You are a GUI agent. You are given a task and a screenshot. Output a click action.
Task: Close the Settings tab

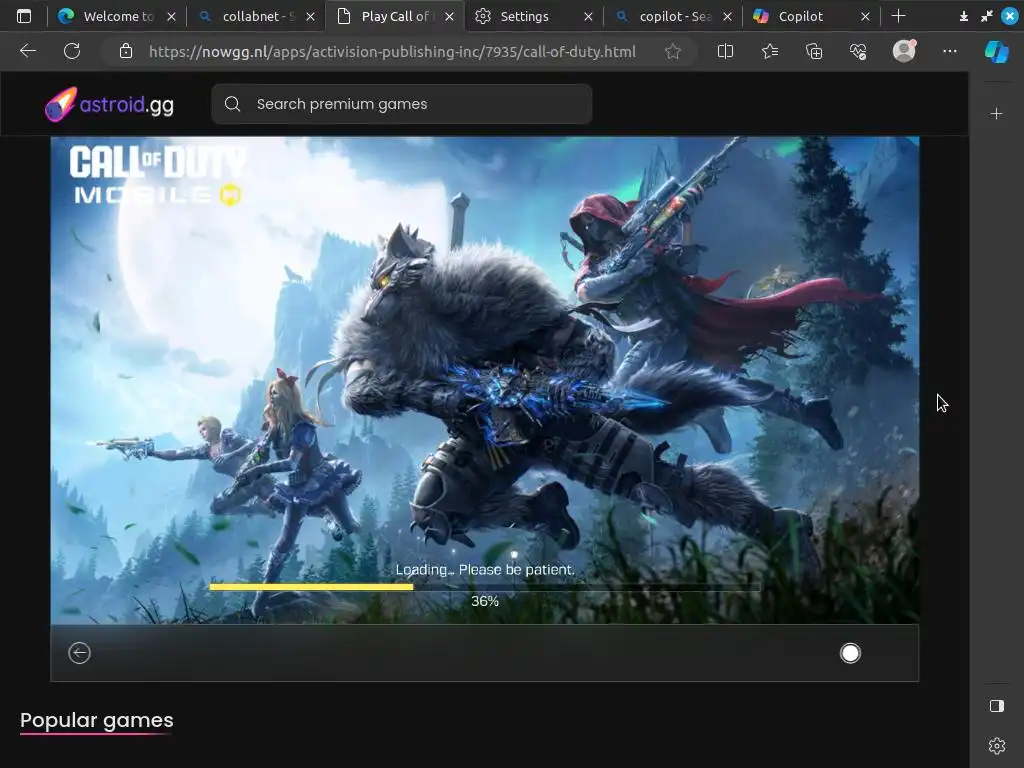coord(588,17)
